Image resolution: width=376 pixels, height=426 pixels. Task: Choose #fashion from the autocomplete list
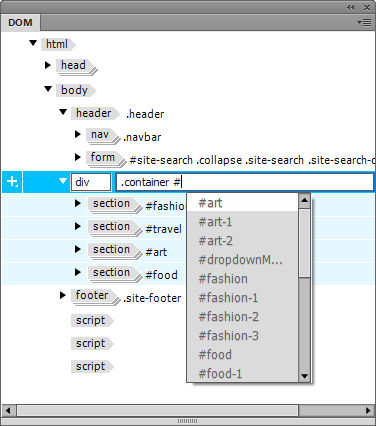click(243, 279)
